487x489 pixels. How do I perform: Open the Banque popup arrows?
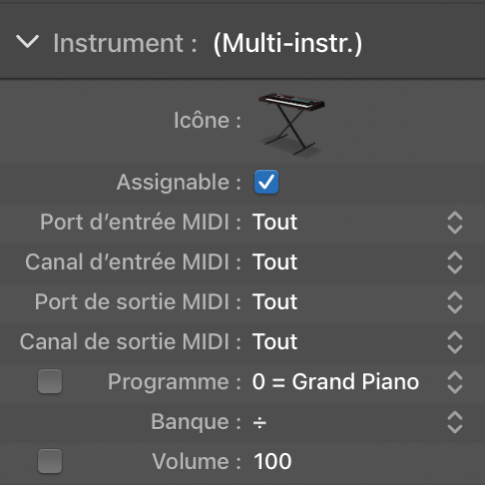[x=455, y=422]
